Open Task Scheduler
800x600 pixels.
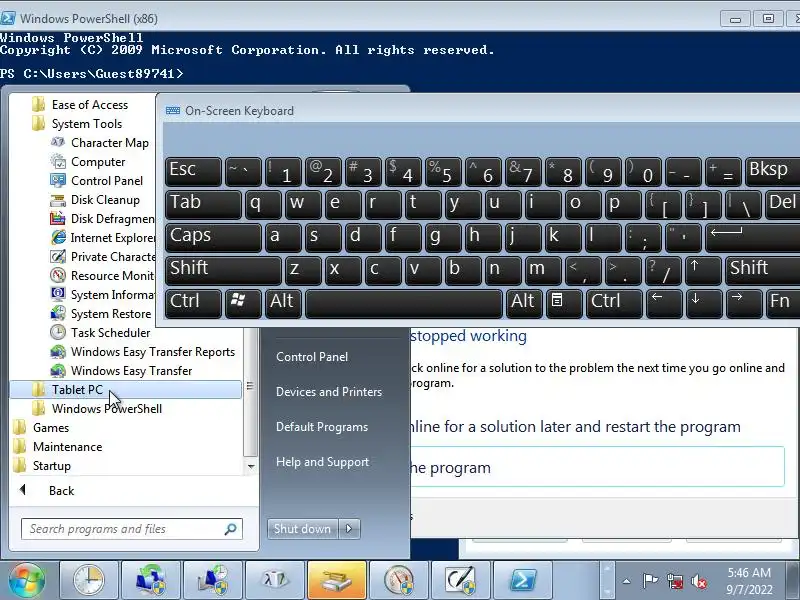pos(100,333)
